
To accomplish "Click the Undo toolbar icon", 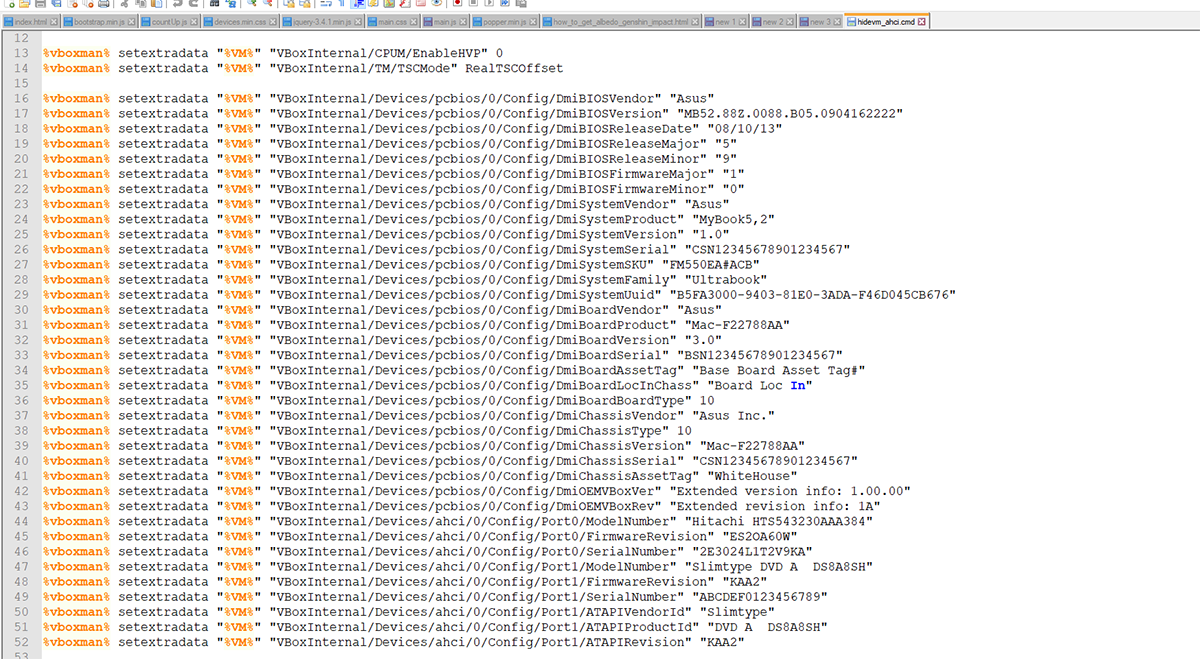I will point(177,4).
